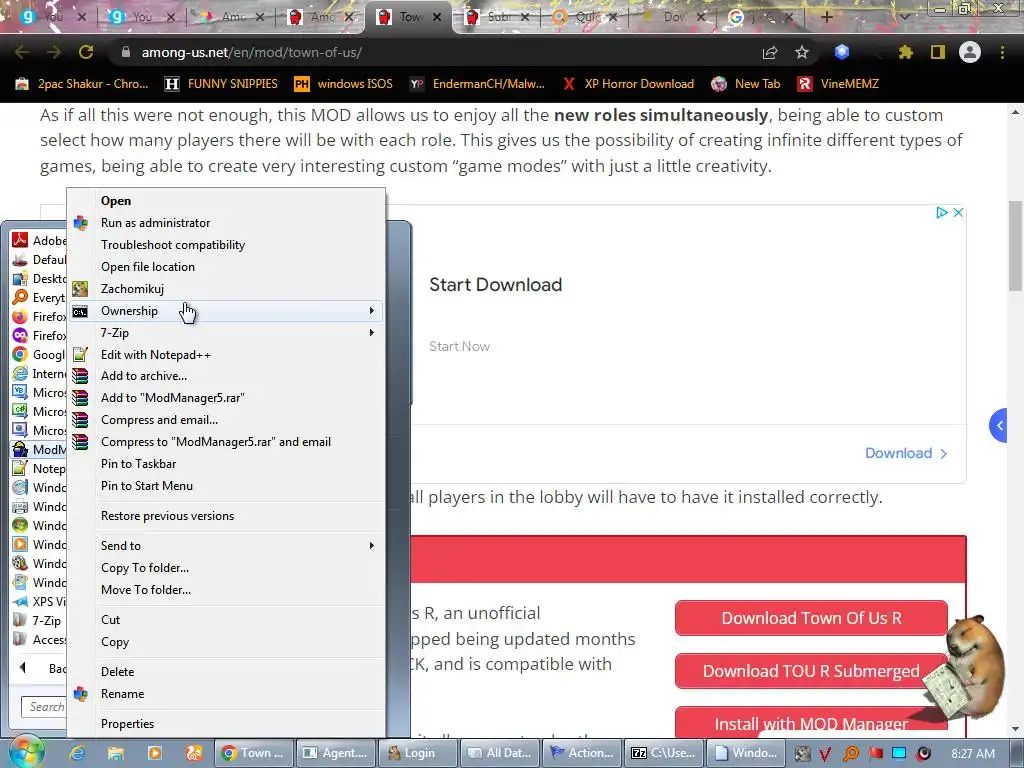The width and height of the screenshot is (1024, 768).
Task: Expand the Ownership submenu
Action: (x=226, y=311)
